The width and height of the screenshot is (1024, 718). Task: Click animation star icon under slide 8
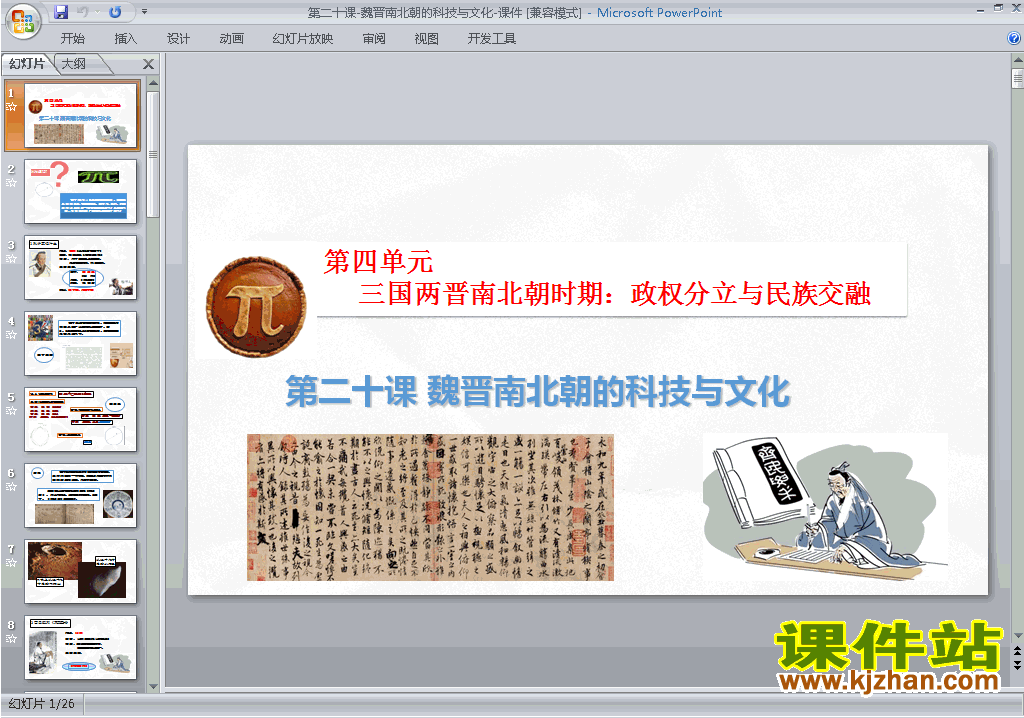click(11, 638)
